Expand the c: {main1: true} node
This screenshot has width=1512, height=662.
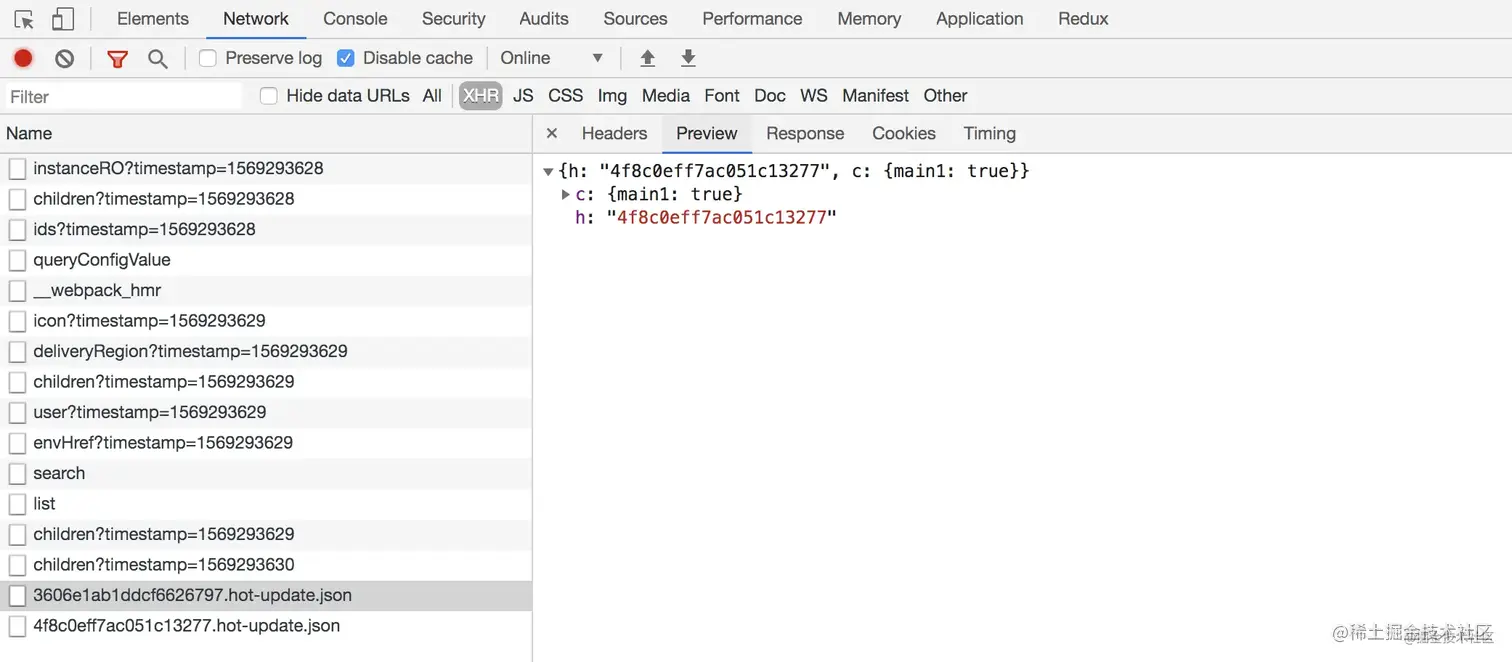(x=566, y=194)
